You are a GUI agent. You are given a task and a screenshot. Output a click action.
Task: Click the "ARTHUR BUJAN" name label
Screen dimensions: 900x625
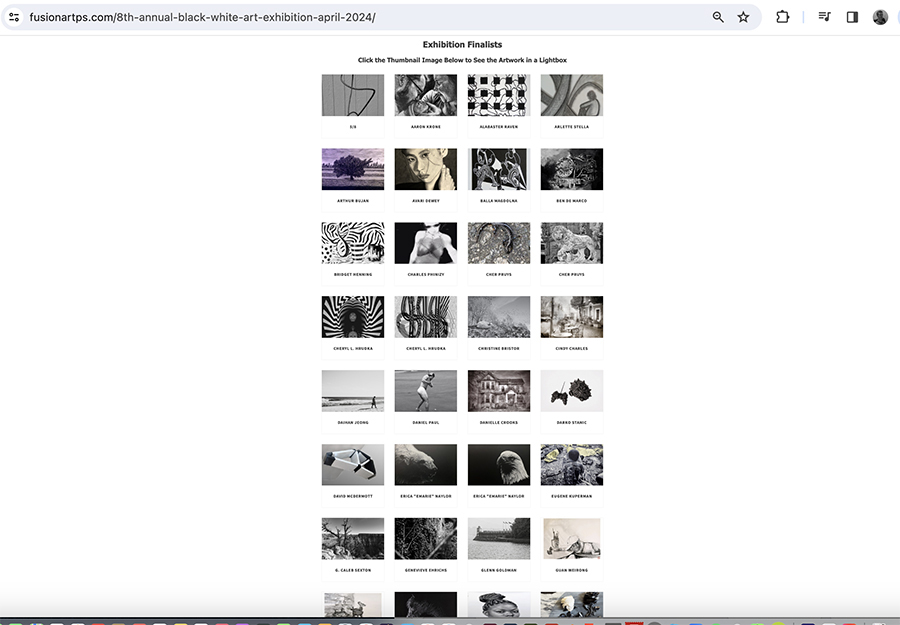pos(353,201)
